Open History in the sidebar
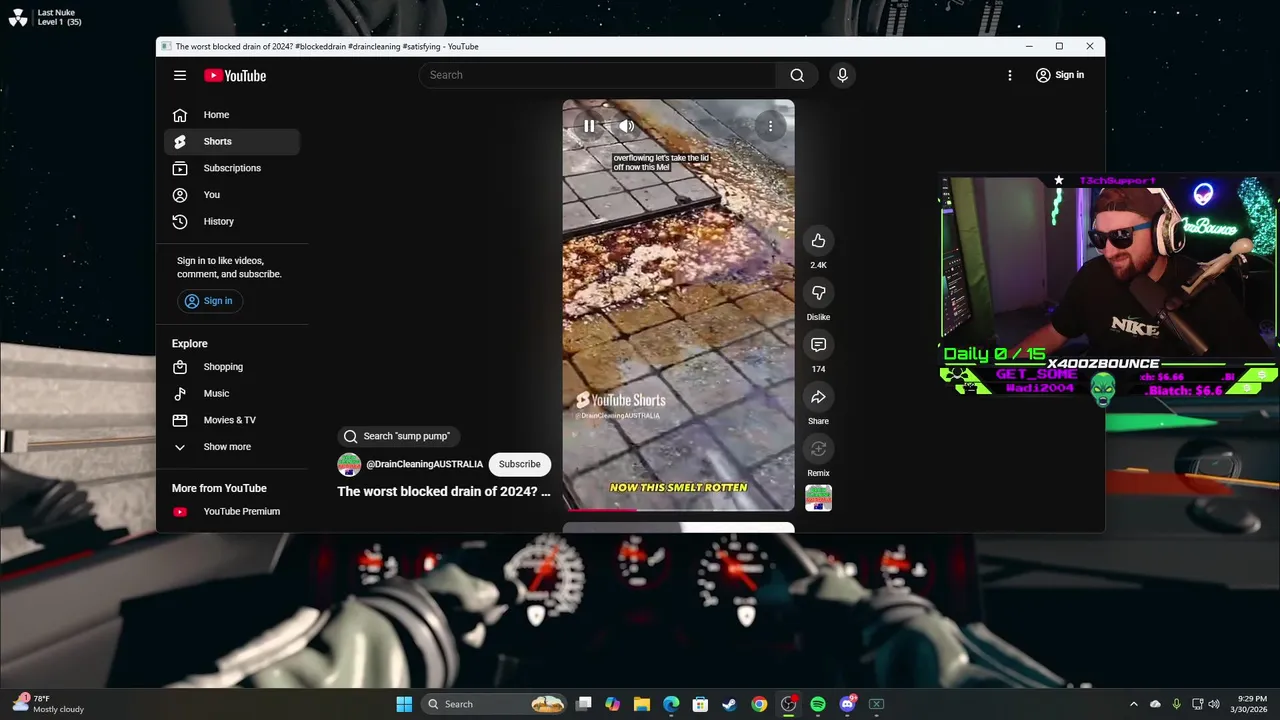The width and height of the screenshot is (1280, 720). pos(232,221)
